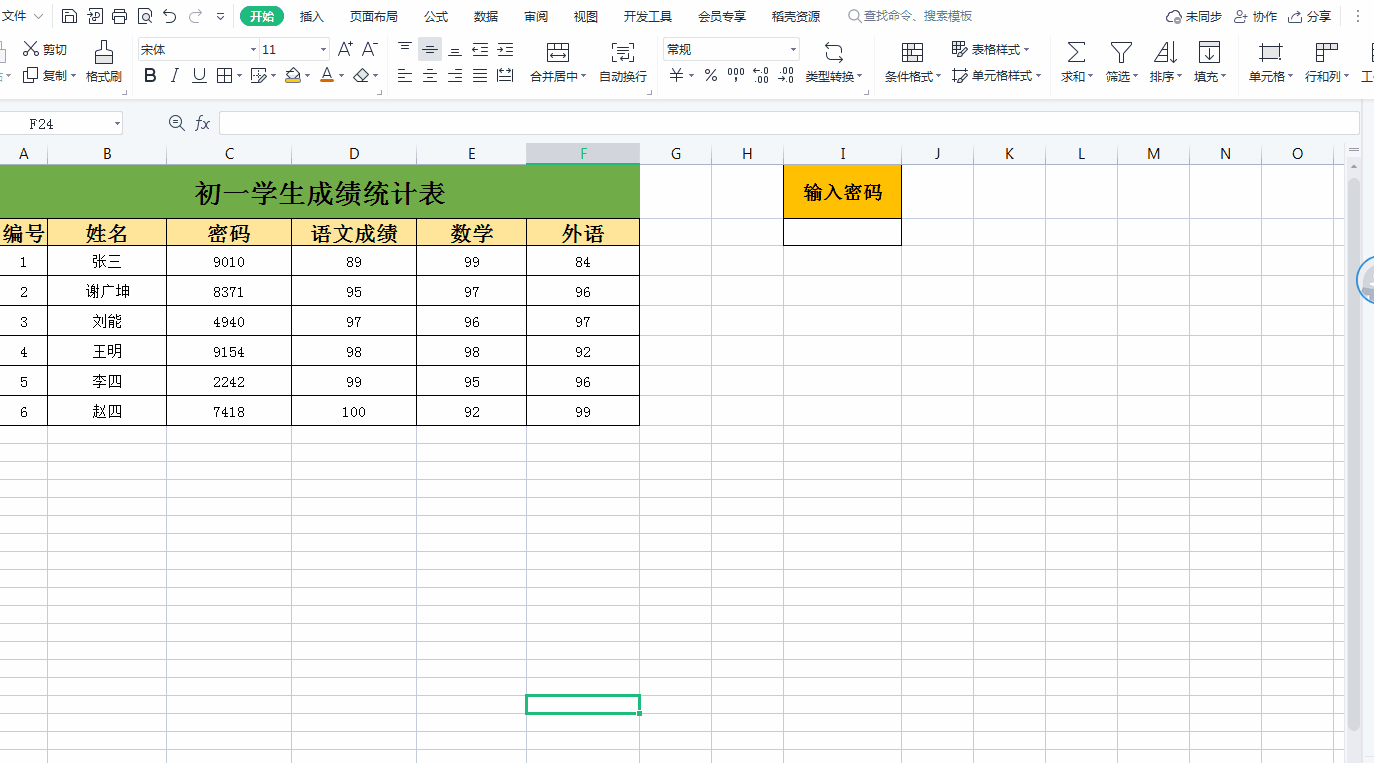1374x763 pixels.
Task: Open the Developer Tools (开发工具) tab
Action: pos(648,16)
